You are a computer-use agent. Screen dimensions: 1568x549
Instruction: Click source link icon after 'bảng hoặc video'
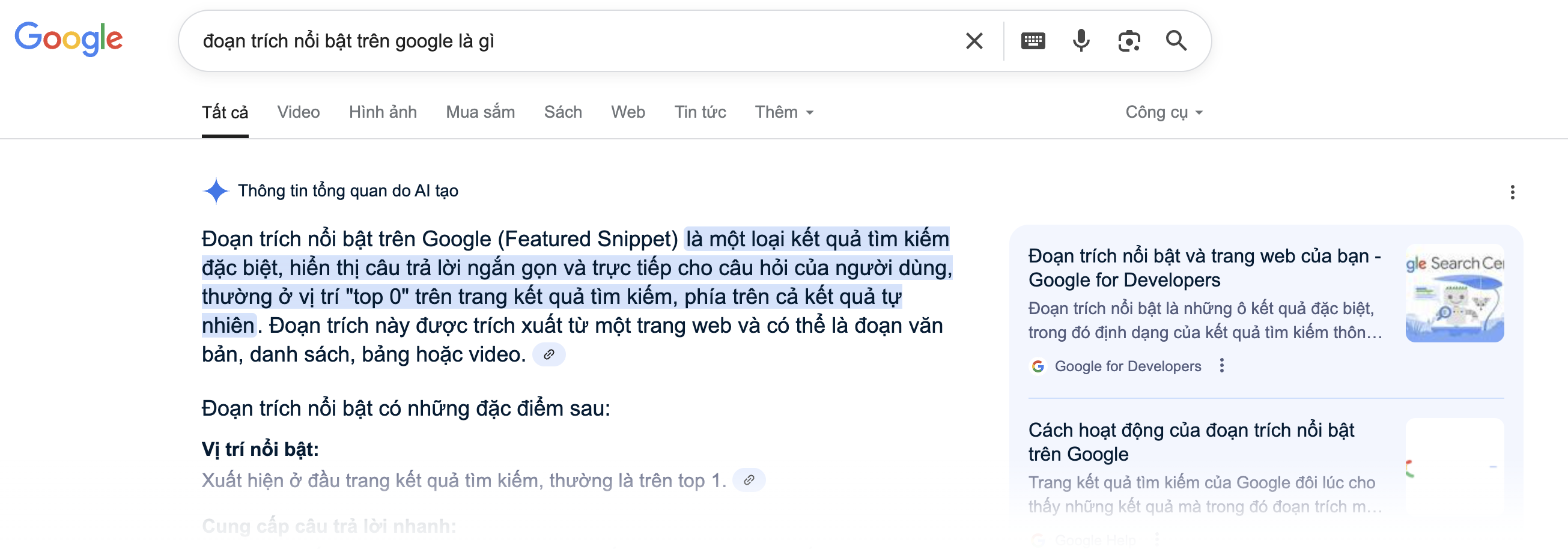549,354
